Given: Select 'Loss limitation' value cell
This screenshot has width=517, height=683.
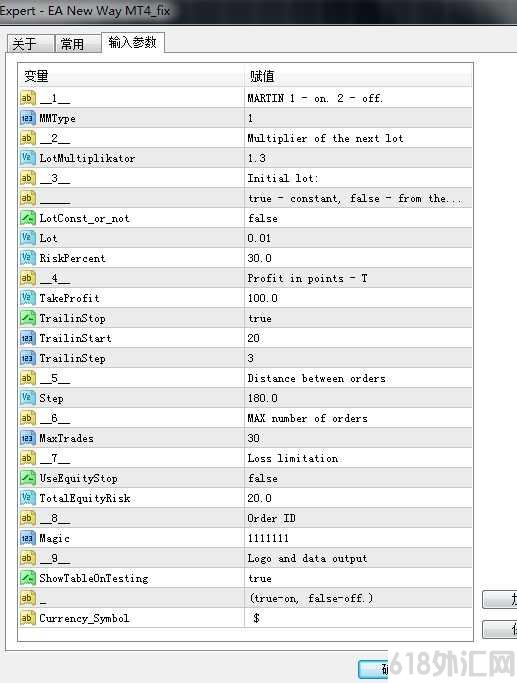Looking at the screenshot, I should 358,458.
